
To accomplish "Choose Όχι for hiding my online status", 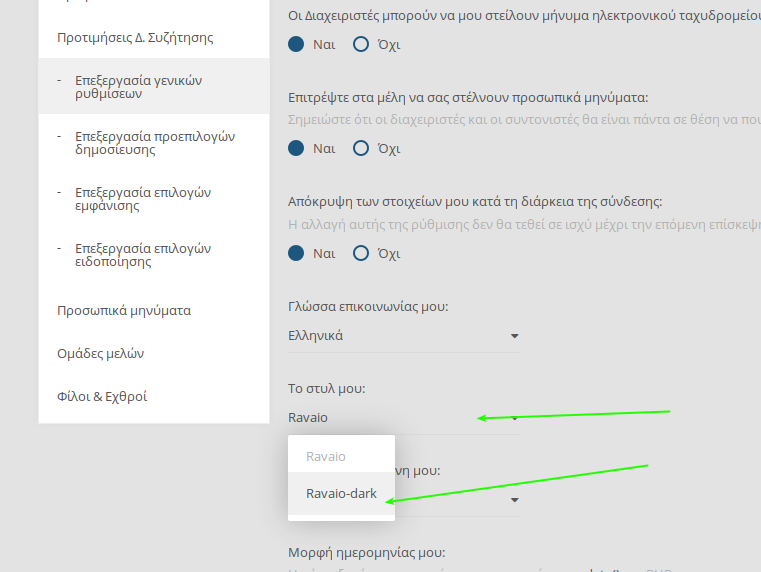I will [361, 253].
